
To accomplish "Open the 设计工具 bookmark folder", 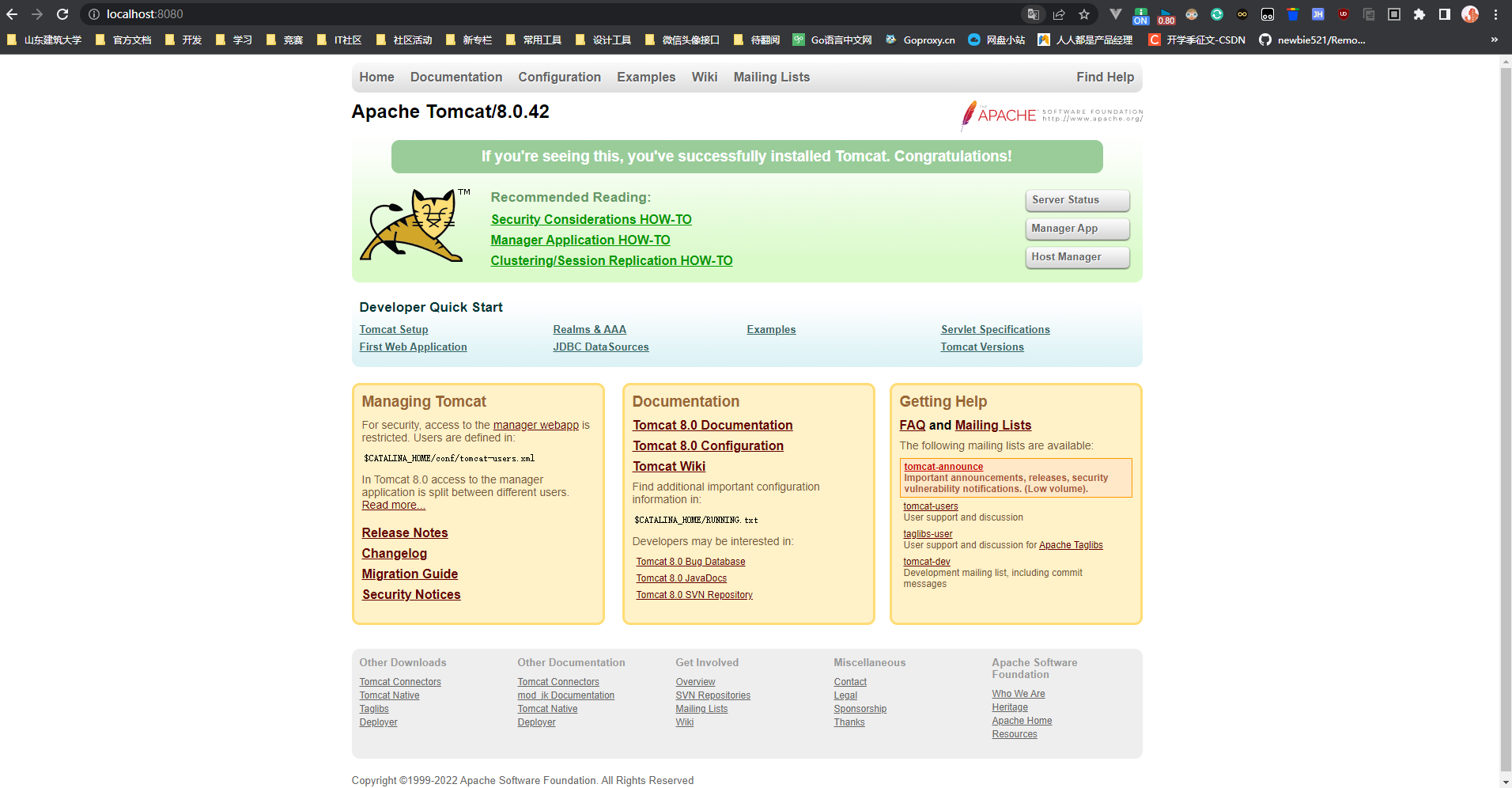I will pyautogui.click(x=603, y=40).
